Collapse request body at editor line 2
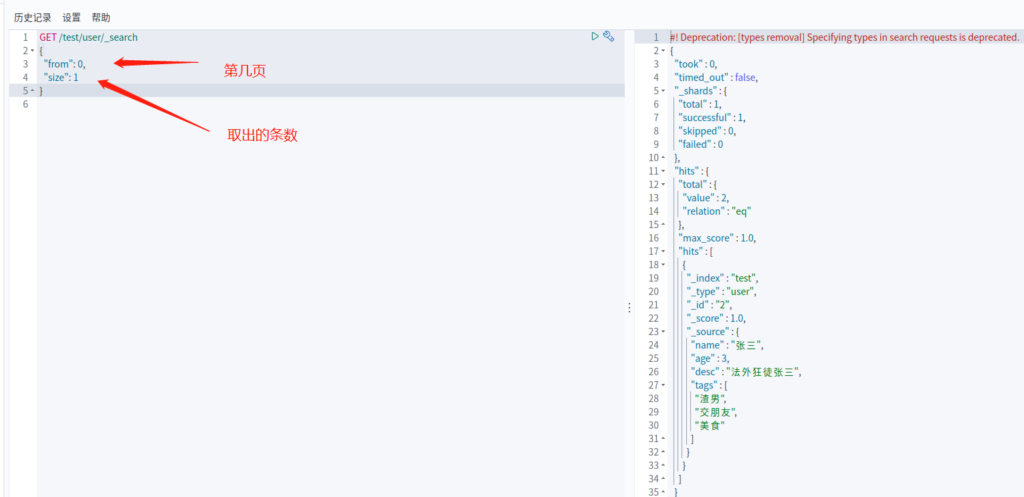The image size is (1024, 497). pyautogui.click(x=31, y=51)
